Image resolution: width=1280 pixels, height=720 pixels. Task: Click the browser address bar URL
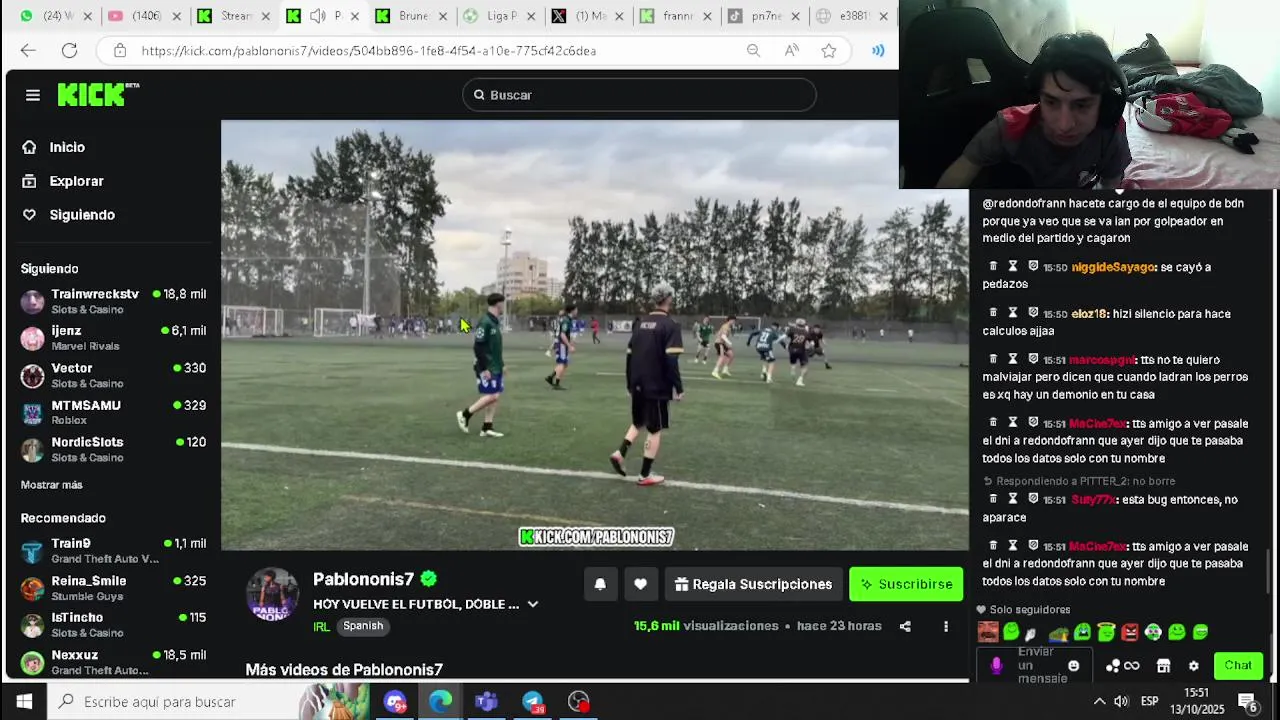coord(369,51)
